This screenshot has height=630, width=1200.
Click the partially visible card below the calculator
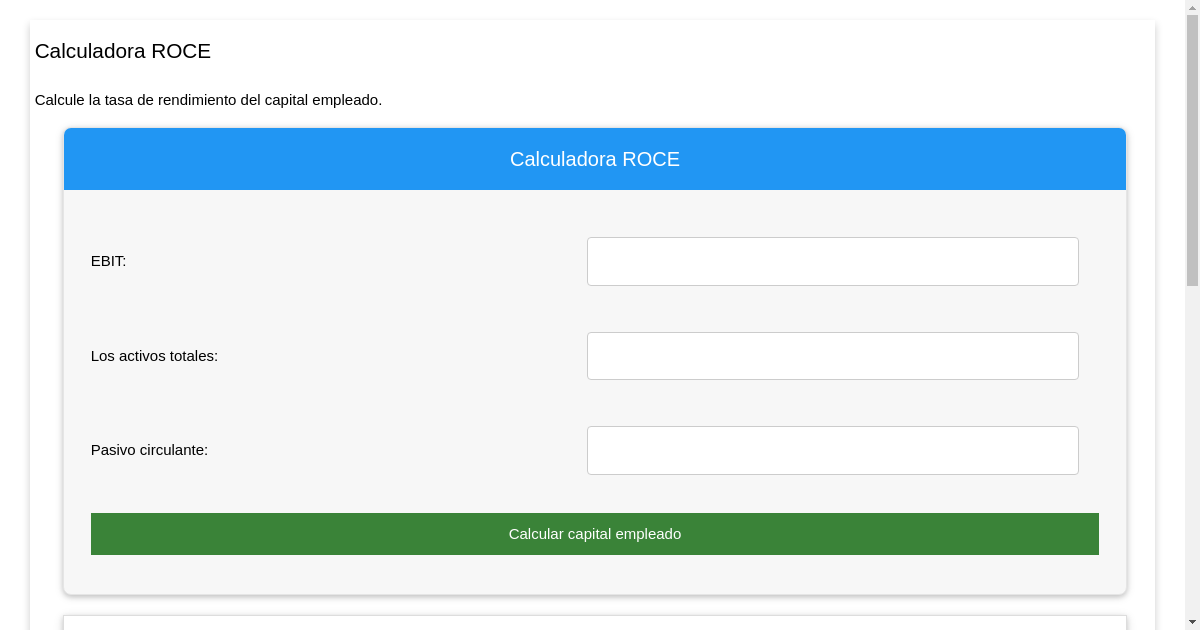click(x=594, y=622)
